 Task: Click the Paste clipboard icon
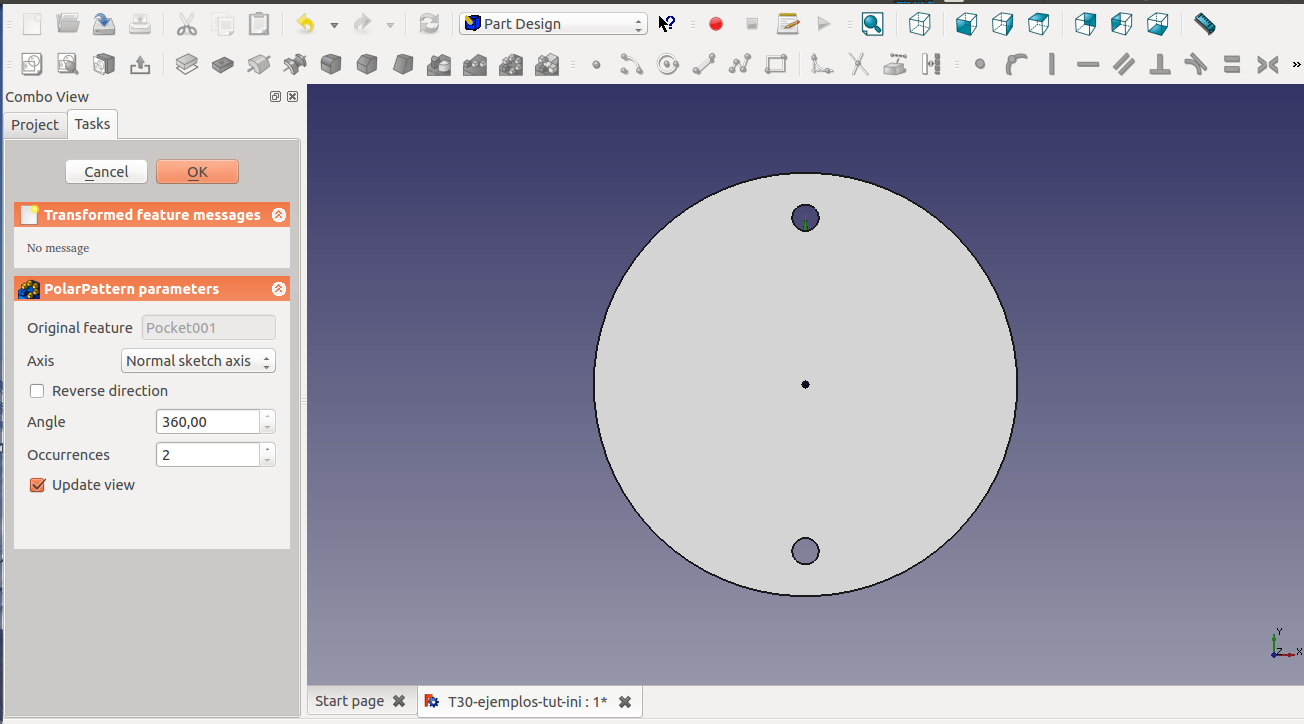[x=259, y=24]
